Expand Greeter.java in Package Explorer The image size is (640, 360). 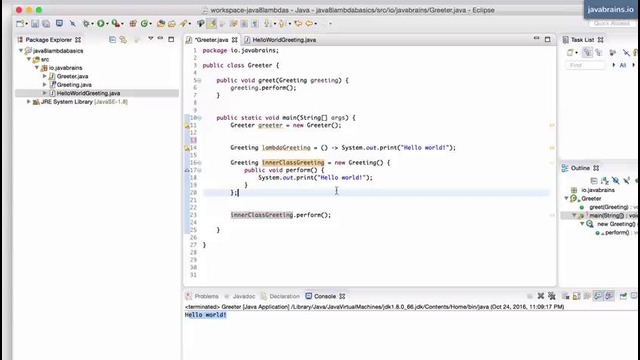[x=44, y=76]
